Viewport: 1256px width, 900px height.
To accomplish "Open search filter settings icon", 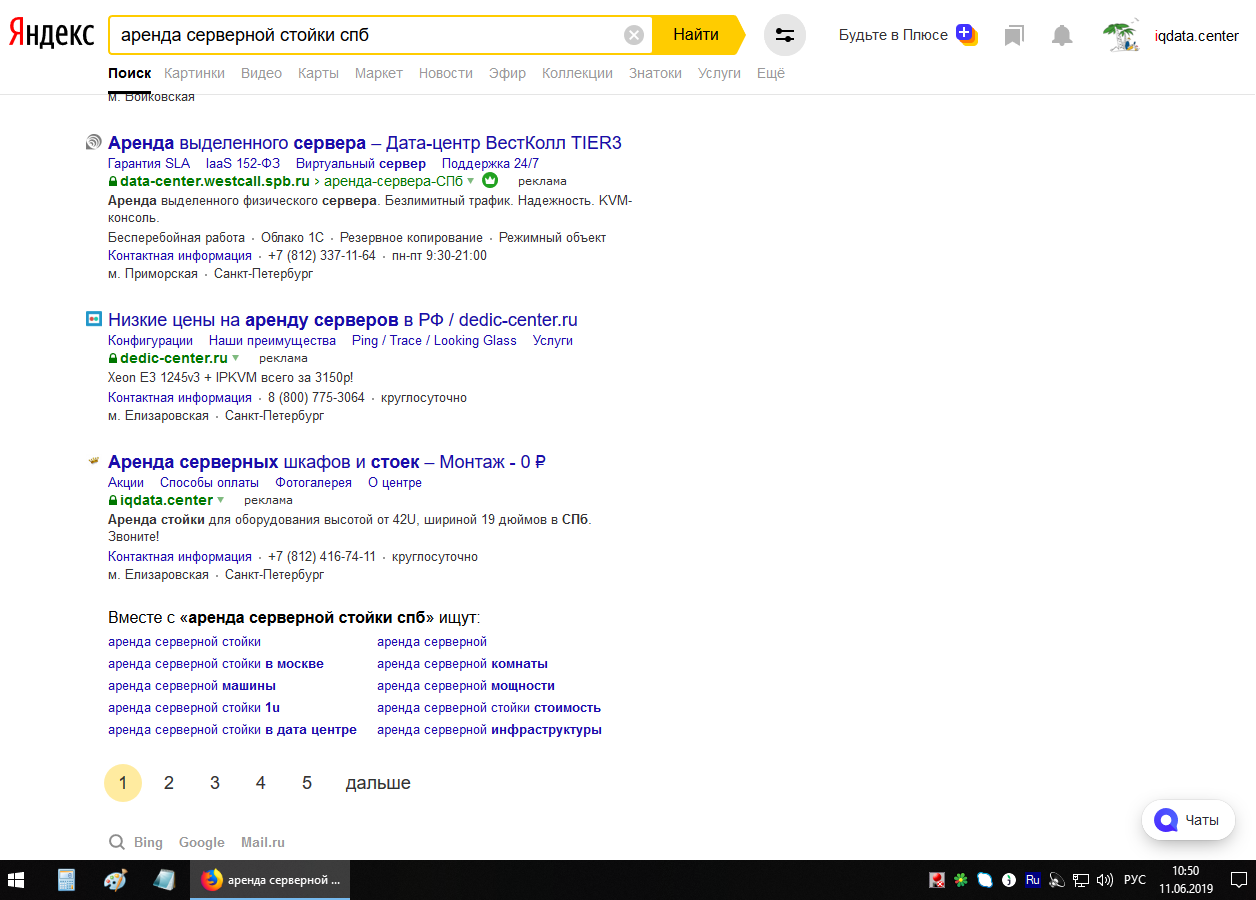I will 785,35.
